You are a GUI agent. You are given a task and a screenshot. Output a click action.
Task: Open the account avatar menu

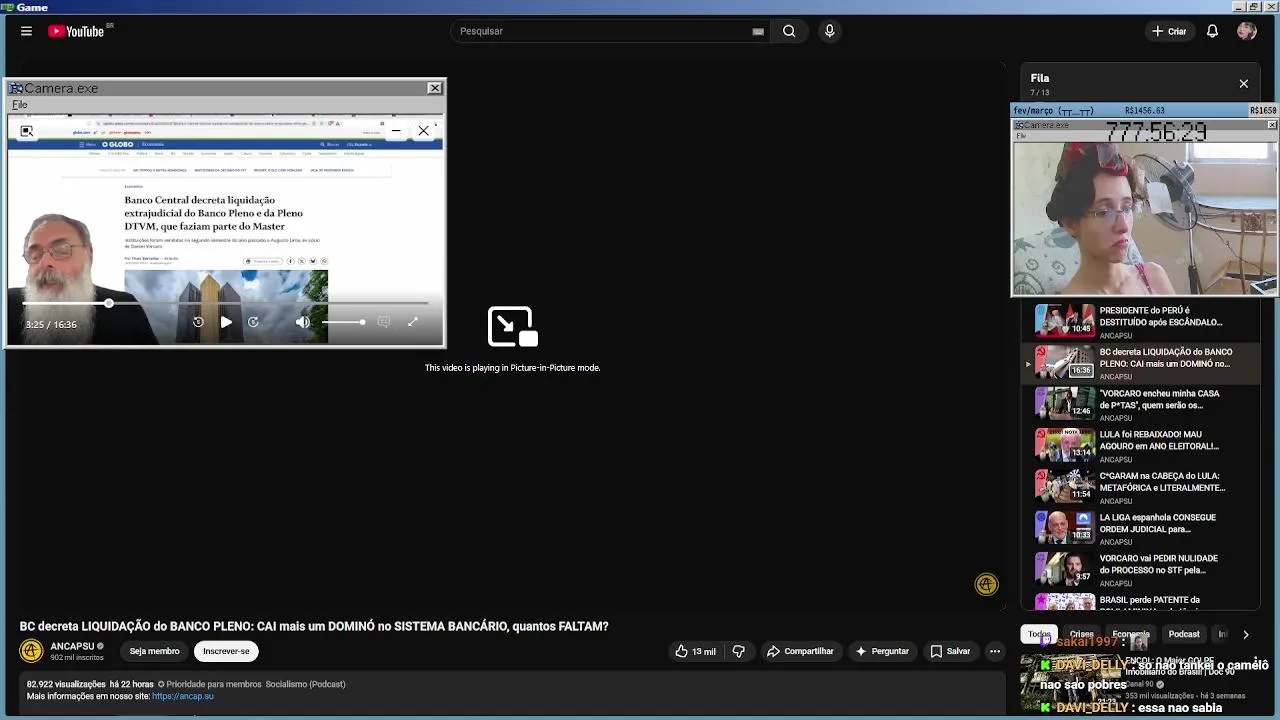[1246, 31]
